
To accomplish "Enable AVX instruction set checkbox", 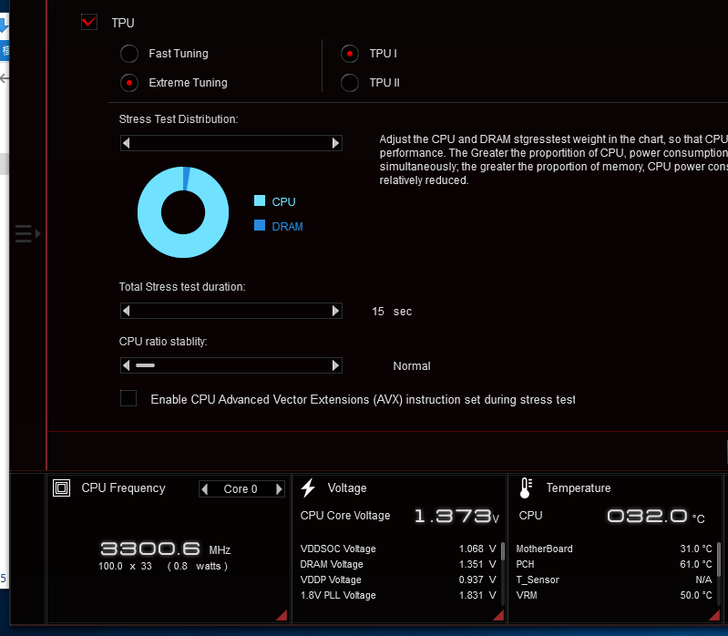I will click(x=128, y=398).
